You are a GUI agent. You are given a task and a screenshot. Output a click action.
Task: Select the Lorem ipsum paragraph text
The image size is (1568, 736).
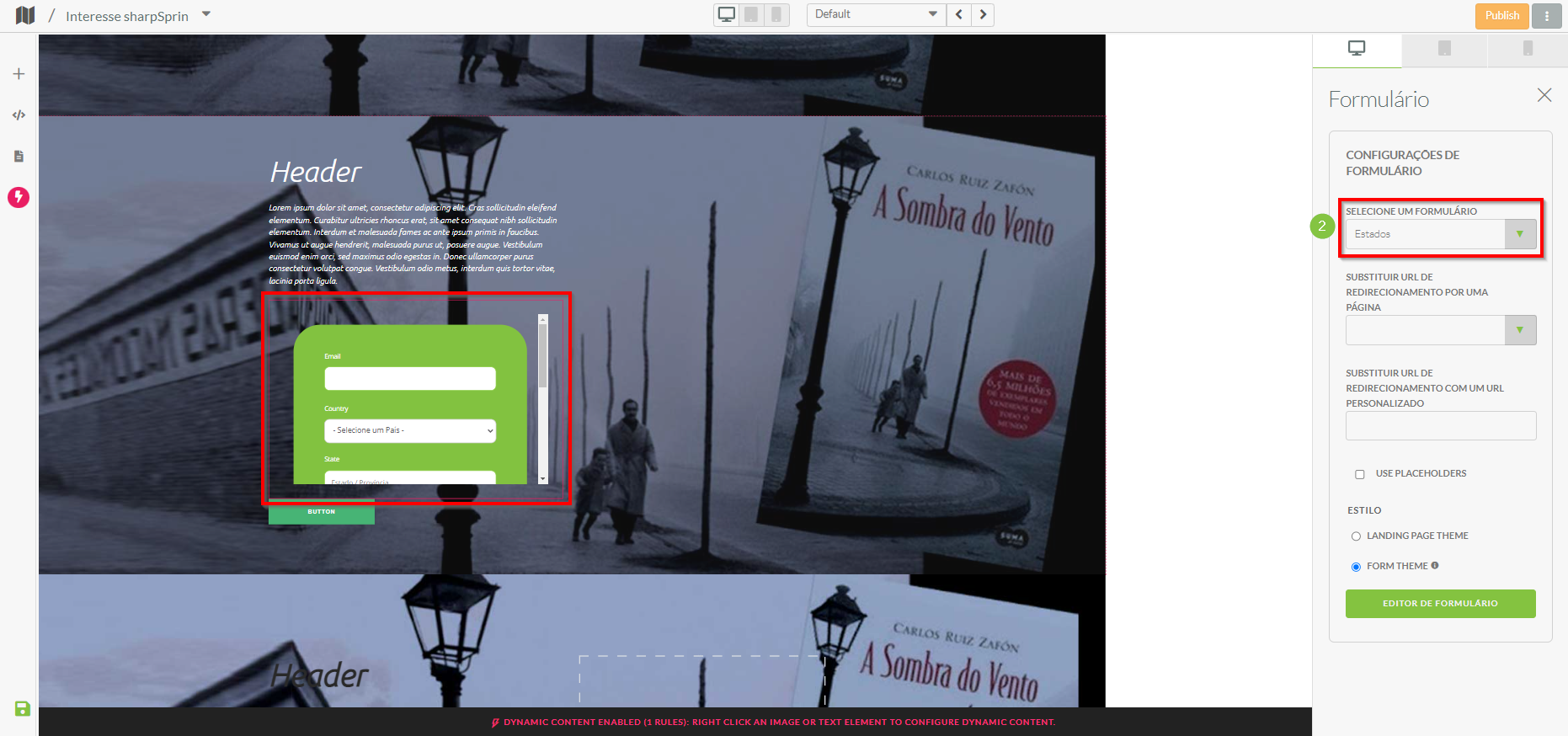pyautogui.click(x=413, y=244)
